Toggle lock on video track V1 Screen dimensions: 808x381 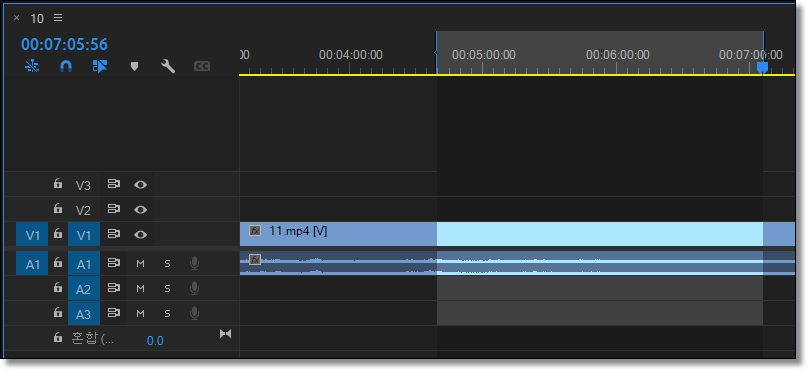pos(58,234)
